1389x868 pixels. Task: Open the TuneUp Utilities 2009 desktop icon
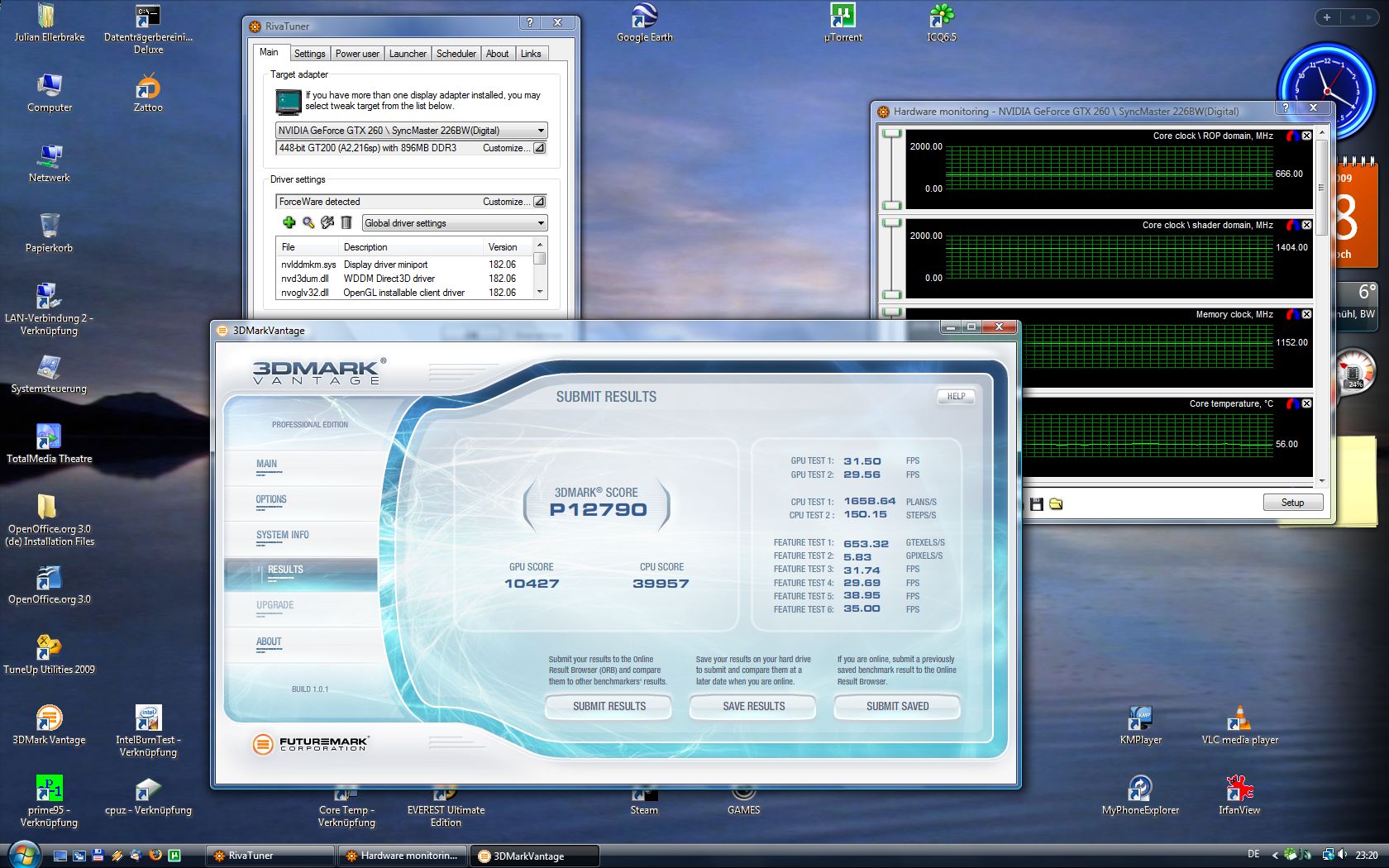(49, 655)
